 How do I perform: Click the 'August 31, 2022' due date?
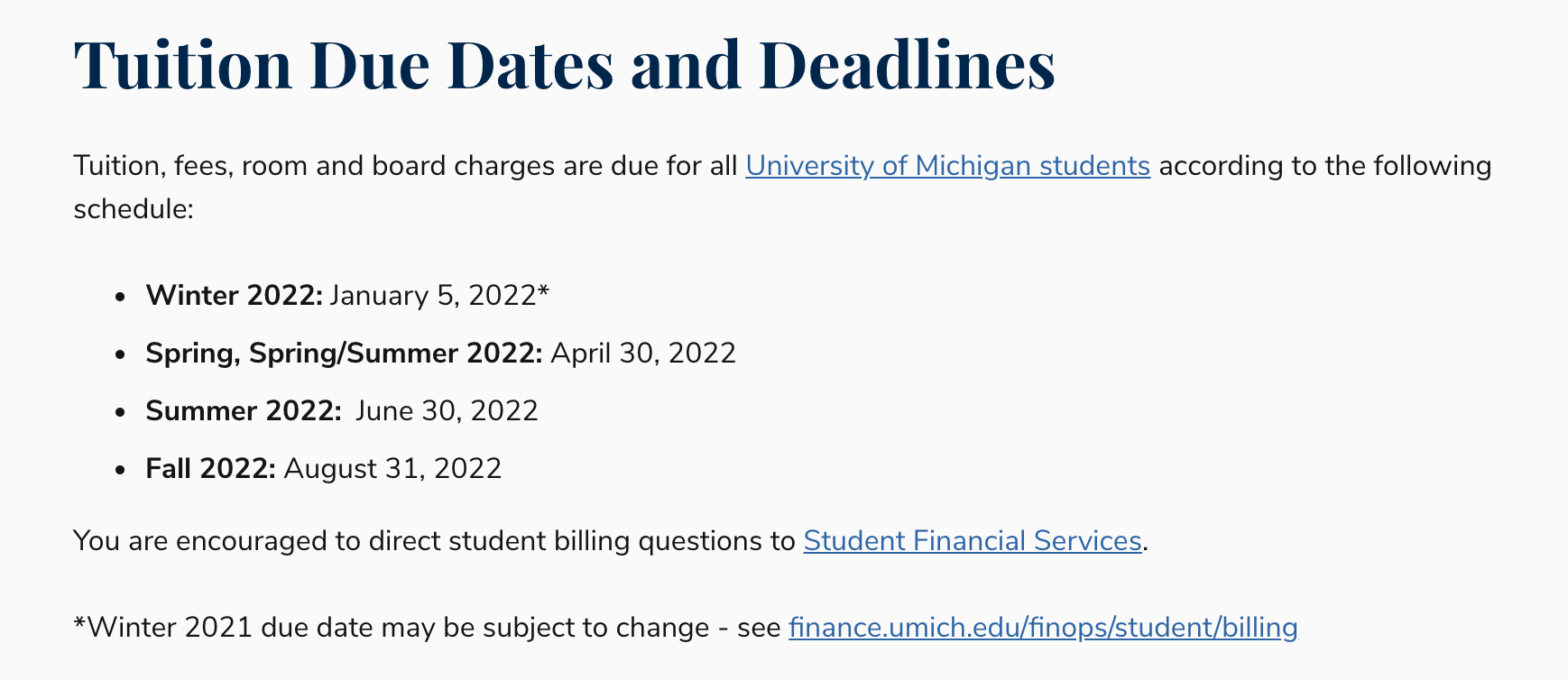pyautogui.click(x=392, y=469)
